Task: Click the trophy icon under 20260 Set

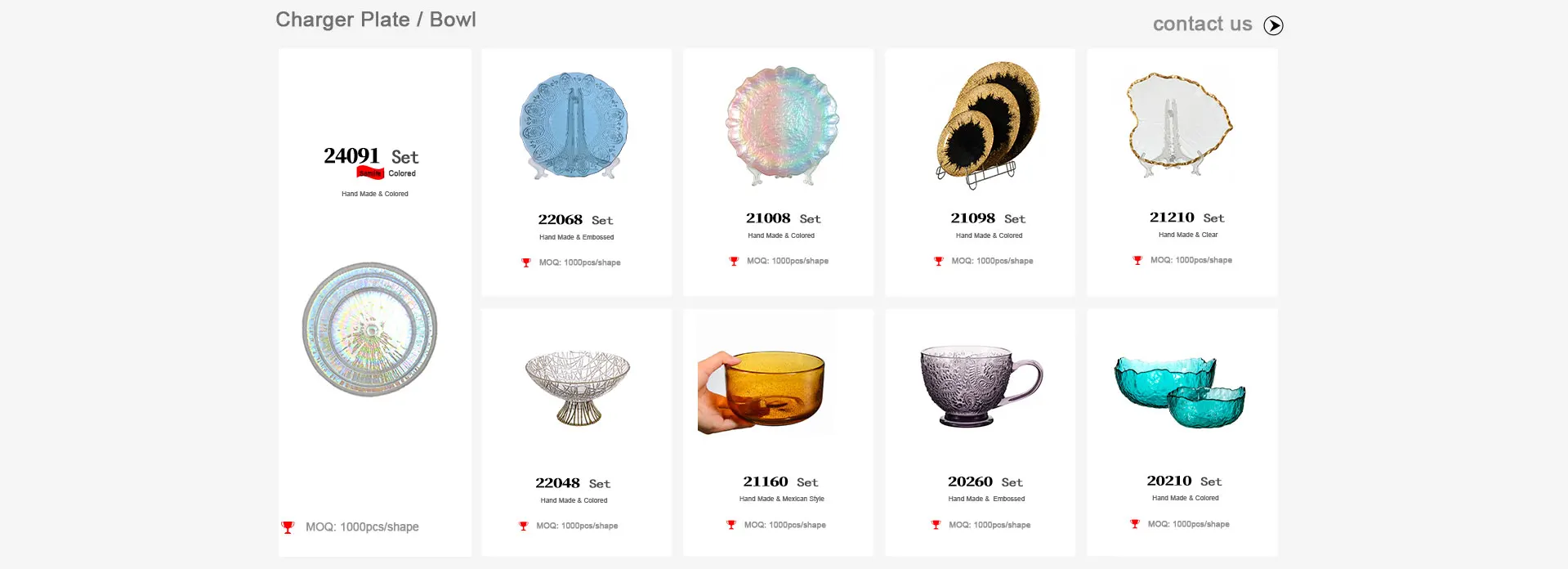Action: pos(936,524)
